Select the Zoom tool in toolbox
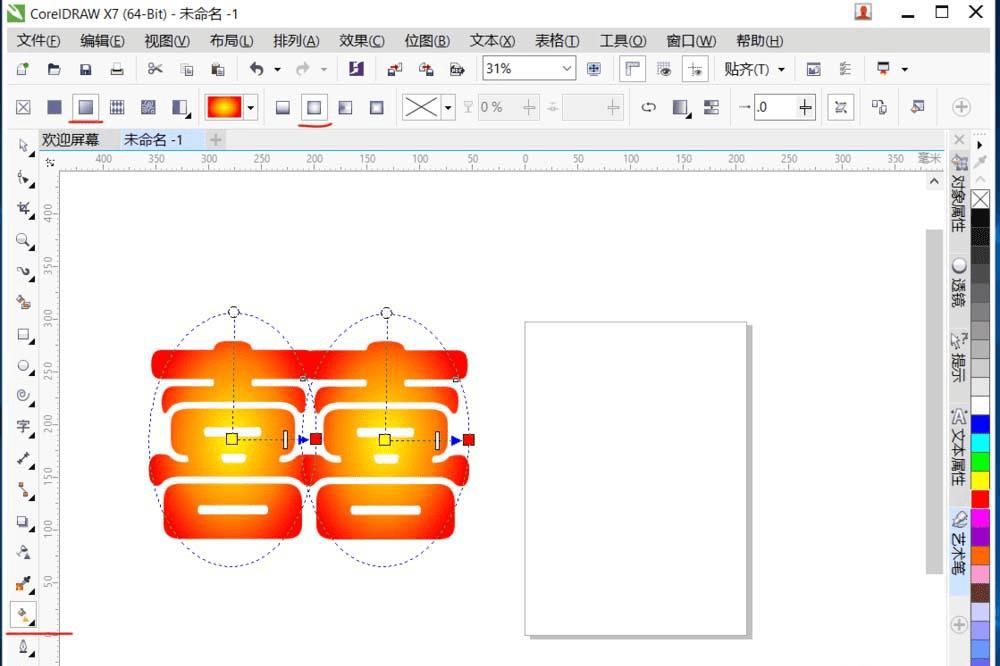Screen dimensions: 1000x666 coord(24,240)
